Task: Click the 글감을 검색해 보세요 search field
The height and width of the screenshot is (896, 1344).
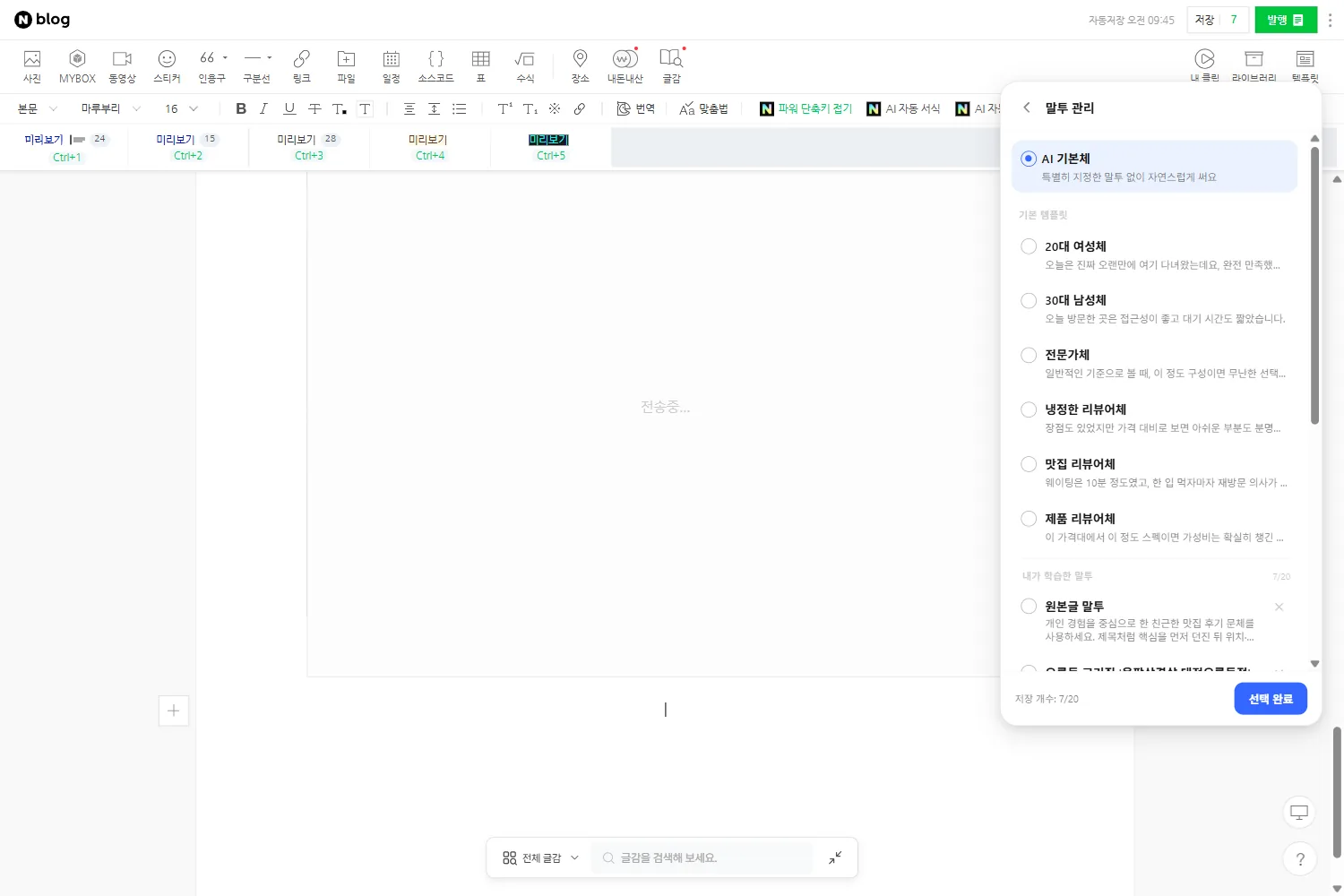Action: tap(703, 857)
